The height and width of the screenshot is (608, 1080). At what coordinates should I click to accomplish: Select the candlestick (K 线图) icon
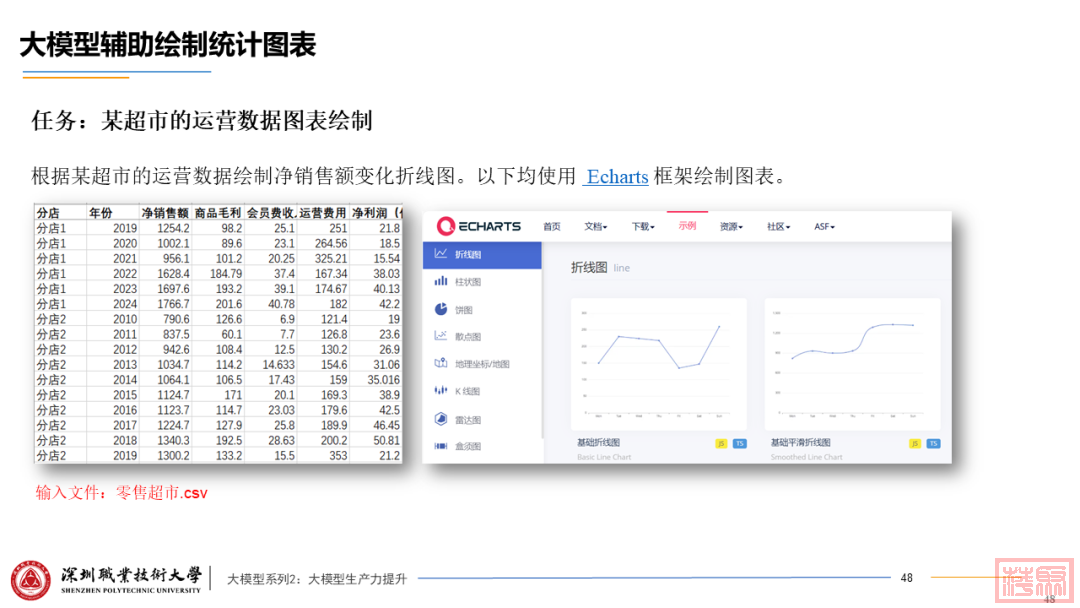tap(441, 390)
